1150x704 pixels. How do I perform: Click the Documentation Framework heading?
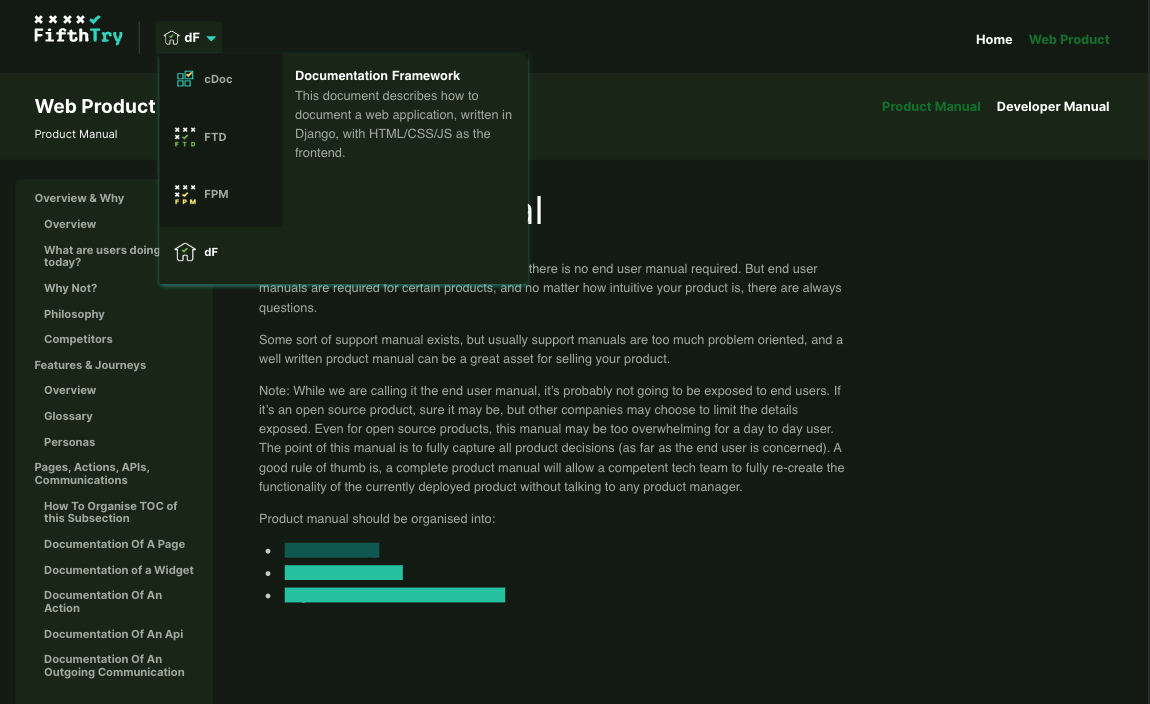coord(377,76)
